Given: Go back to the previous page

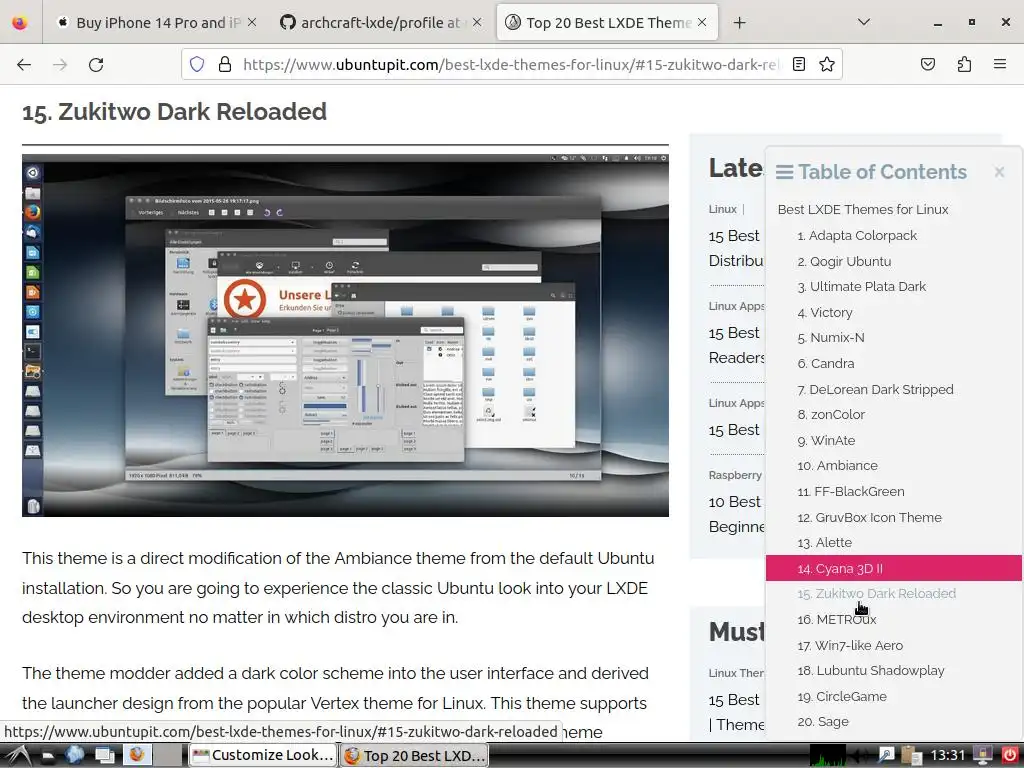Looking at the screenshot, I should coord(24,64).
